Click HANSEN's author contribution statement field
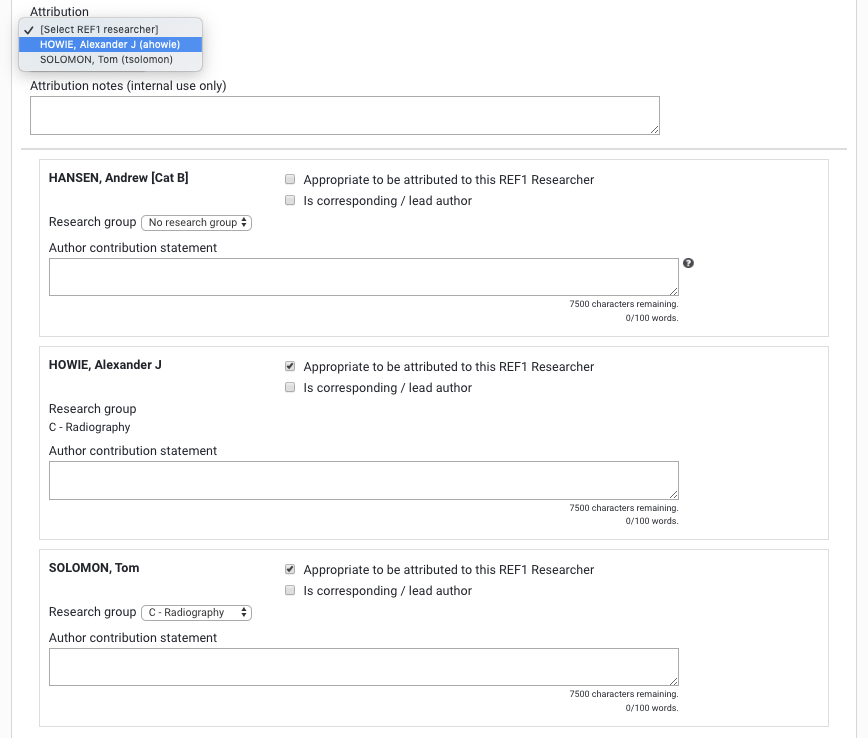This screenshot has width=868, height=738. pyautogui.click(x=363, y=277)
